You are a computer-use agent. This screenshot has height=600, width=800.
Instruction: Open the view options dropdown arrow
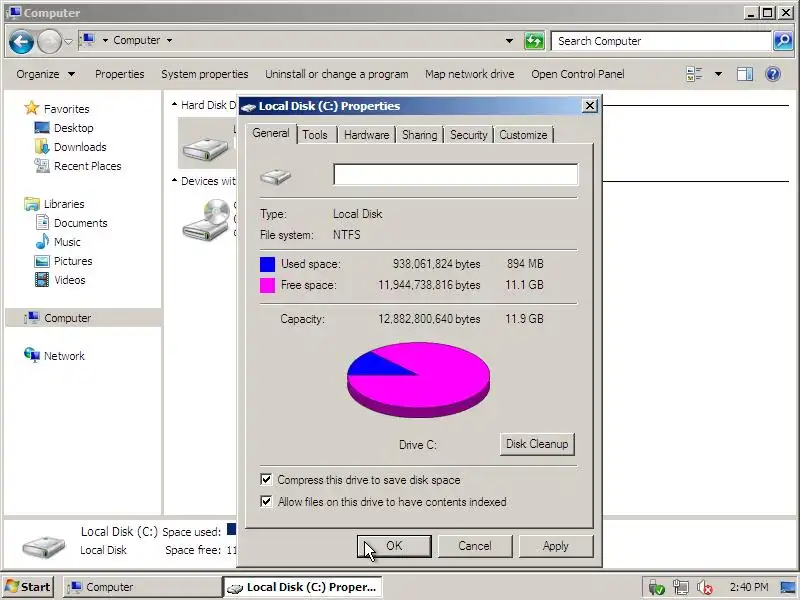tap(718, 74)
